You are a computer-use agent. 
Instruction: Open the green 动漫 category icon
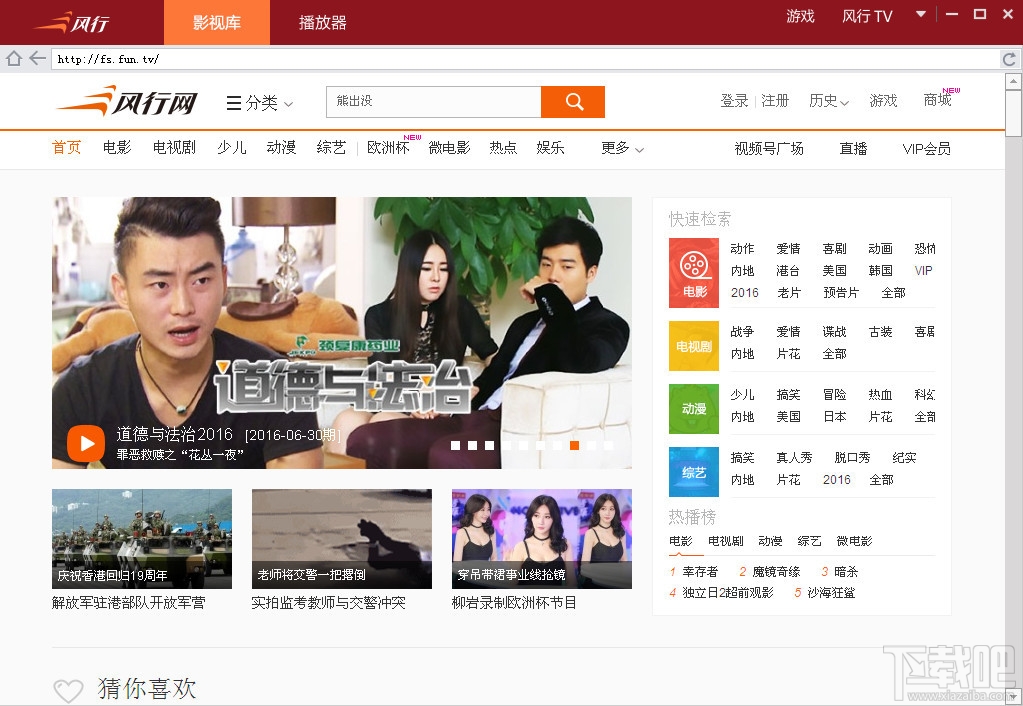694,409
